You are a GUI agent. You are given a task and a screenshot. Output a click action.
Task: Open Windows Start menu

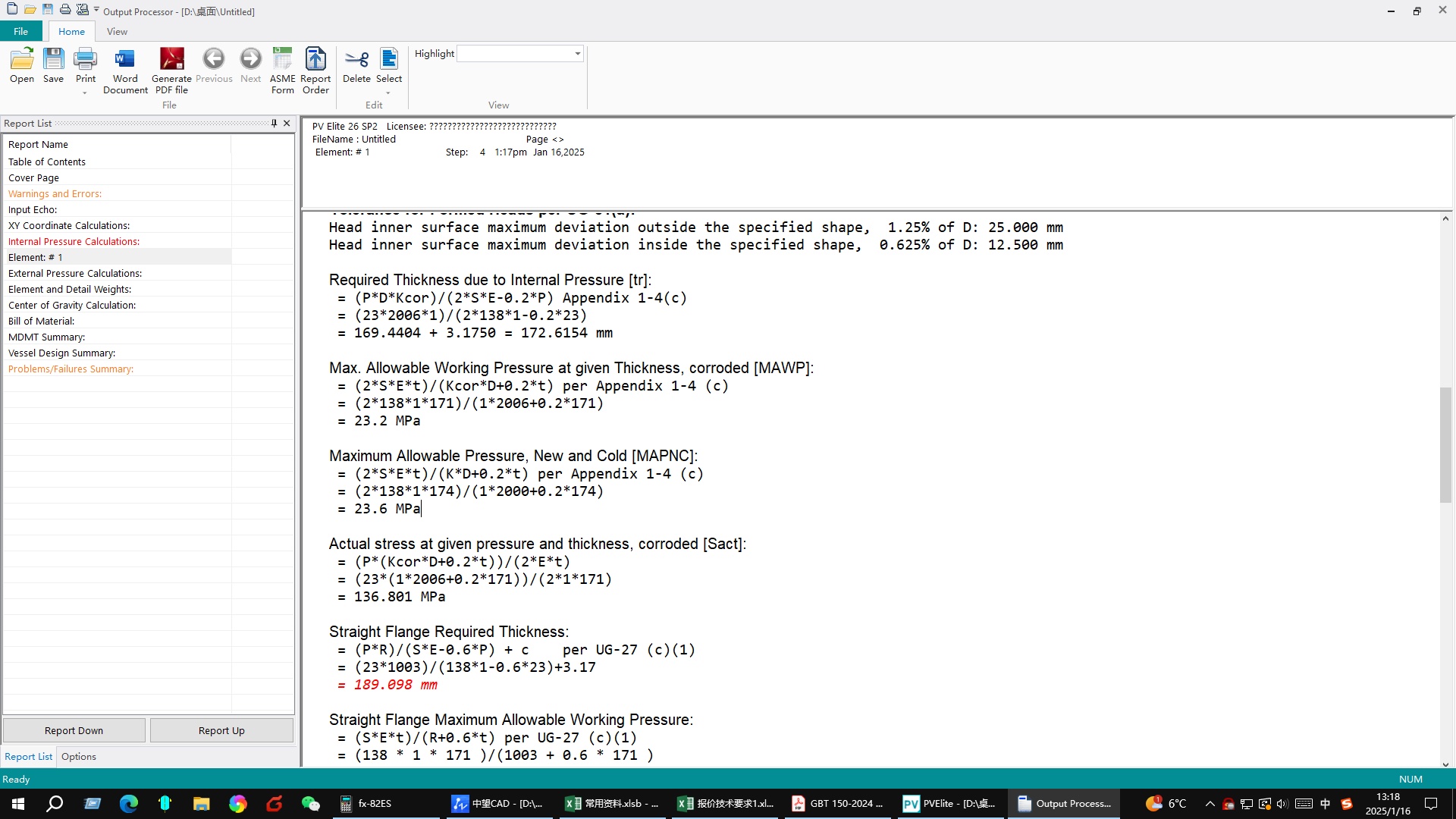(18, 804)
